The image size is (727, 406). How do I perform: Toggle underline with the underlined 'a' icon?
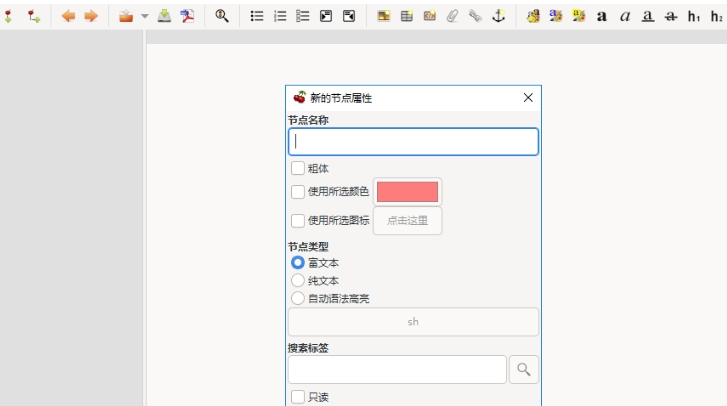[648, 17]
